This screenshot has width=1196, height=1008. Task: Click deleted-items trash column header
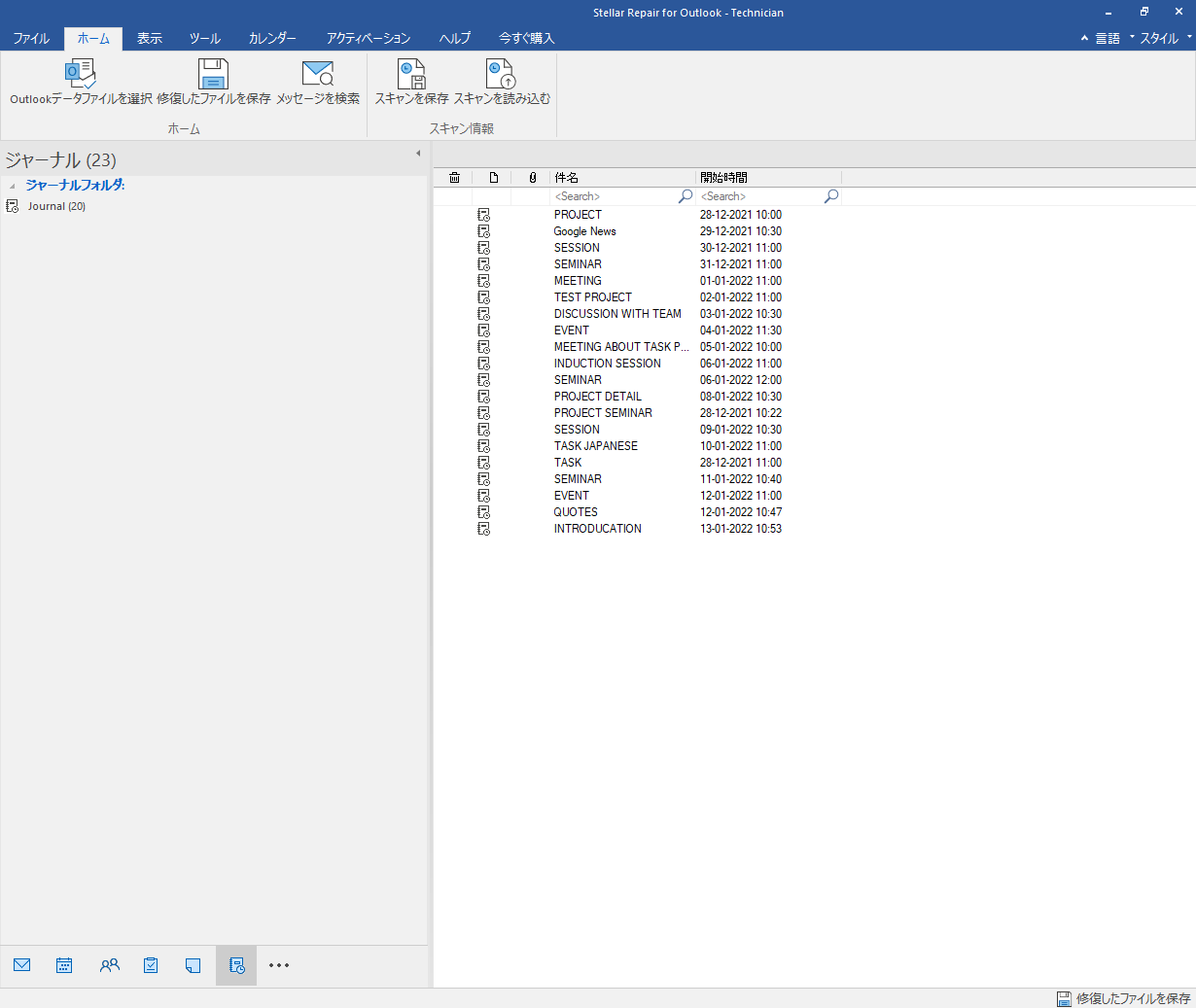(x=454, y=177)
